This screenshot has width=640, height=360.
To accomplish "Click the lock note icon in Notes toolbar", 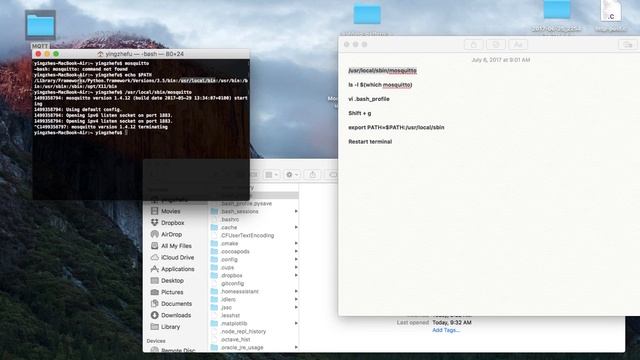I will 473,44.
